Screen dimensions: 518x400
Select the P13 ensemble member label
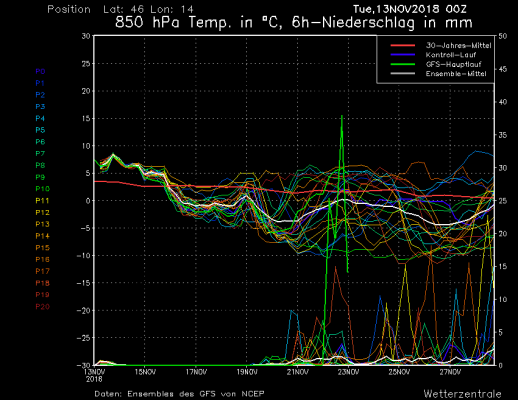(43, 224)
